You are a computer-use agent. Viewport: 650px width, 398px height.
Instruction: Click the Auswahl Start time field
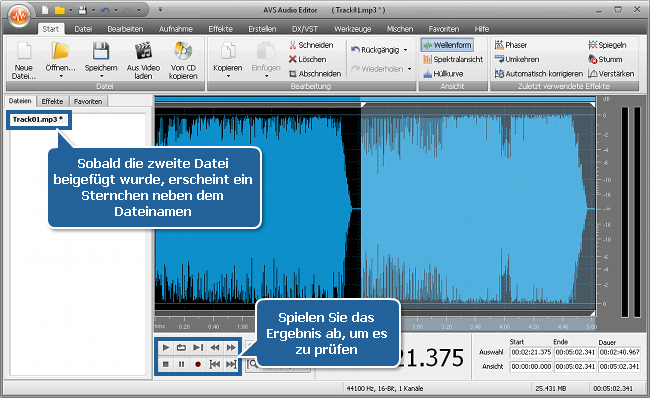[531, 352]
